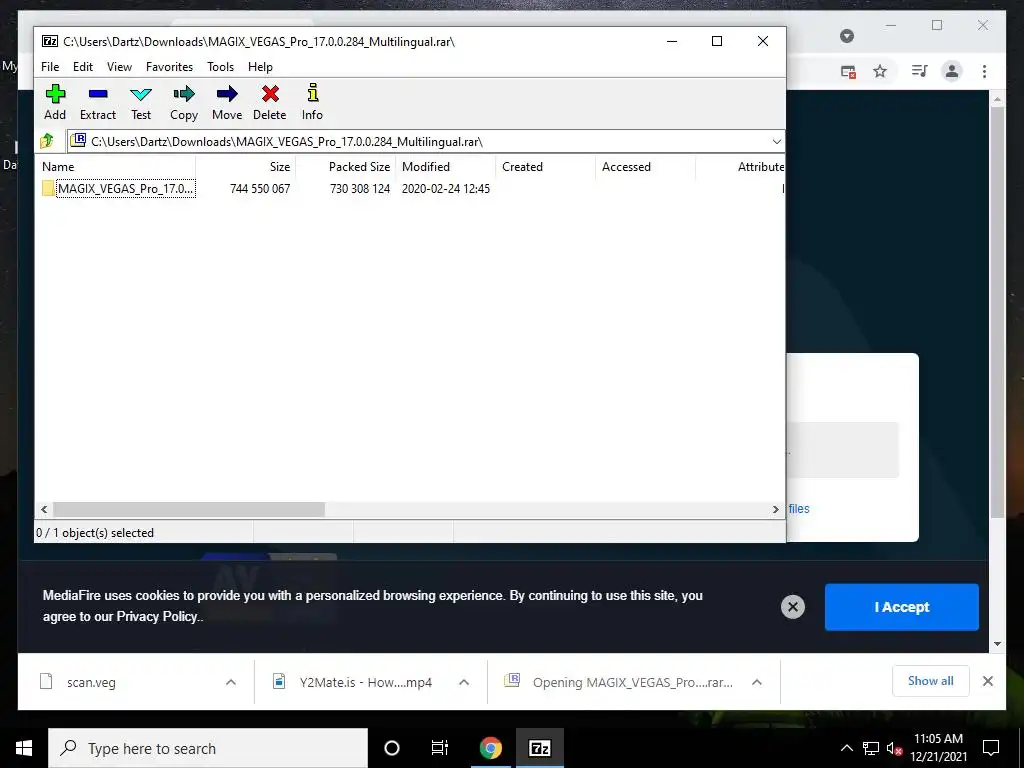The width and height of the screenshot is (1024, 768).
Task: Open the Chrome profile avatar icon
Action: click(952, 71)
